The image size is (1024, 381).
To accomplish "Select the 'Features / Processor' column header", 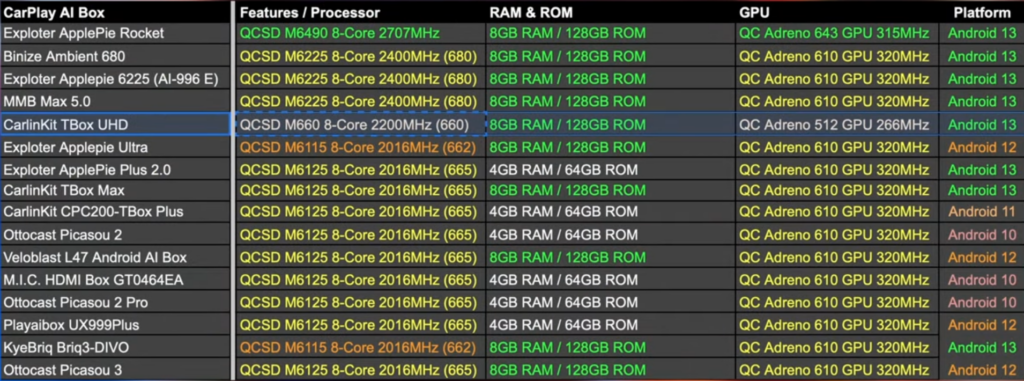I will coord(360,12).
